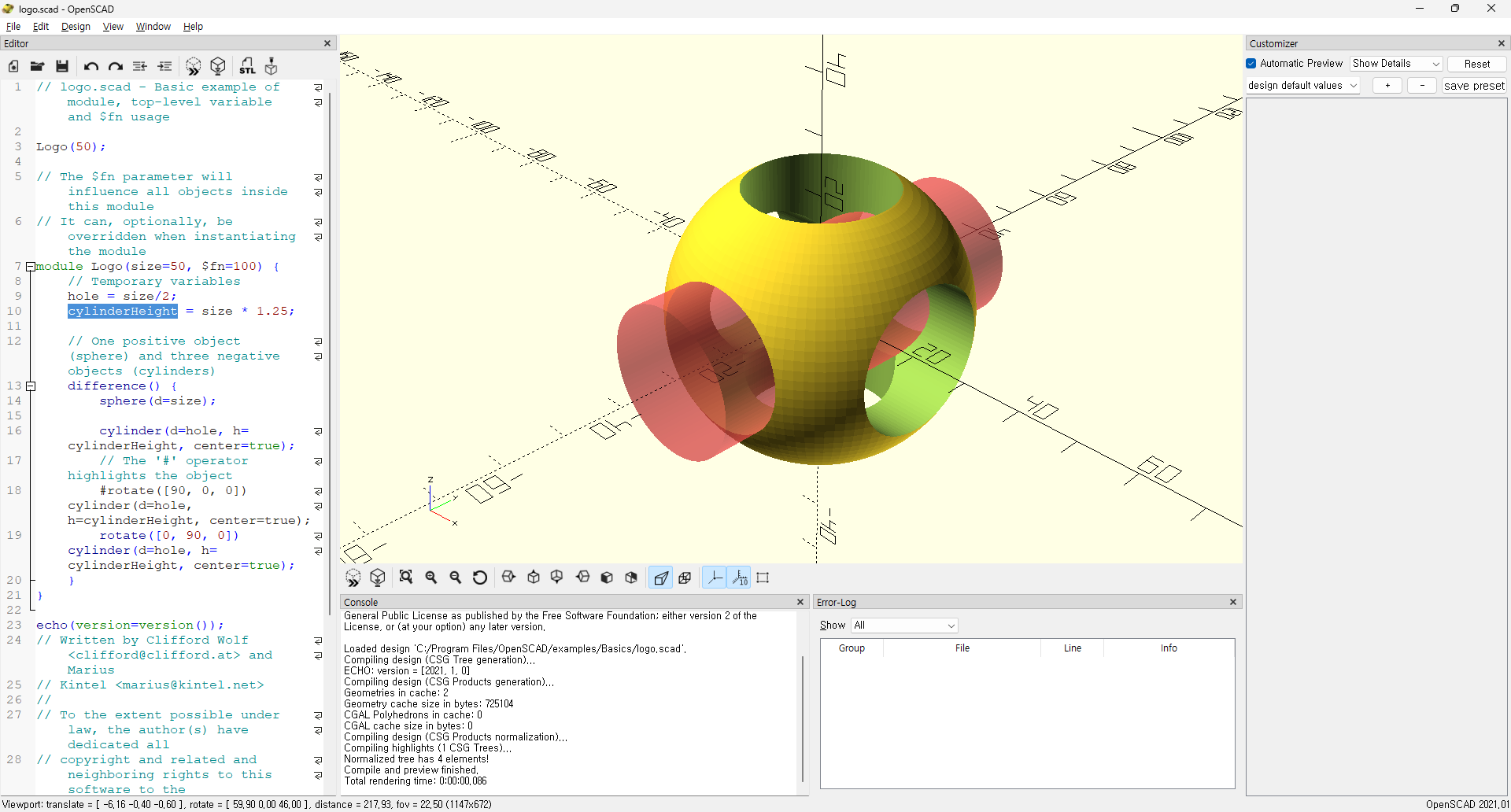Toggle Show Edges in viewport
1511x812 pixels.
pyautogui.click(x=763, y=578)
